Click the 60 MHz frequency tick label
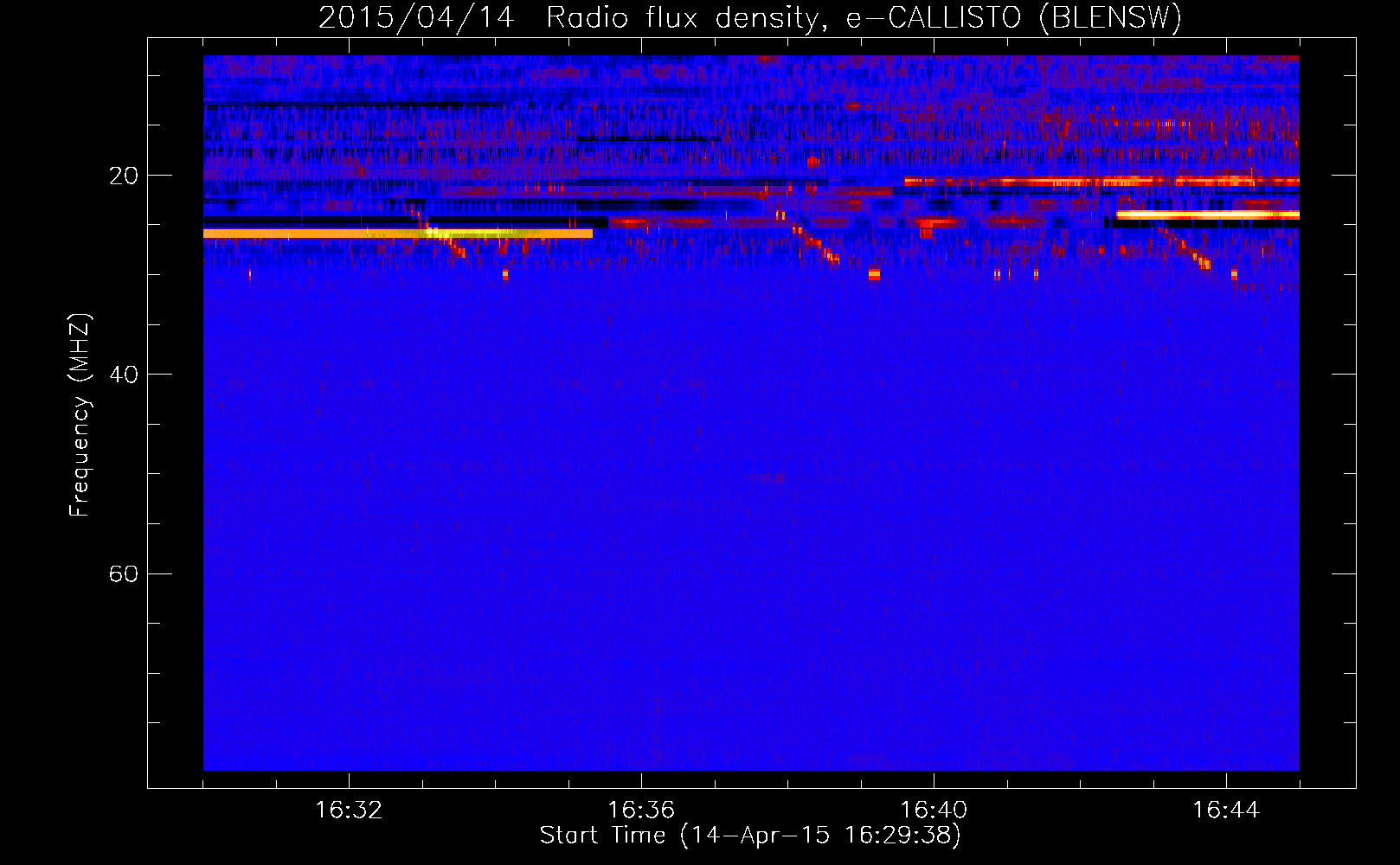Viewport: 1400px width, 865px height. click(123, 573)
